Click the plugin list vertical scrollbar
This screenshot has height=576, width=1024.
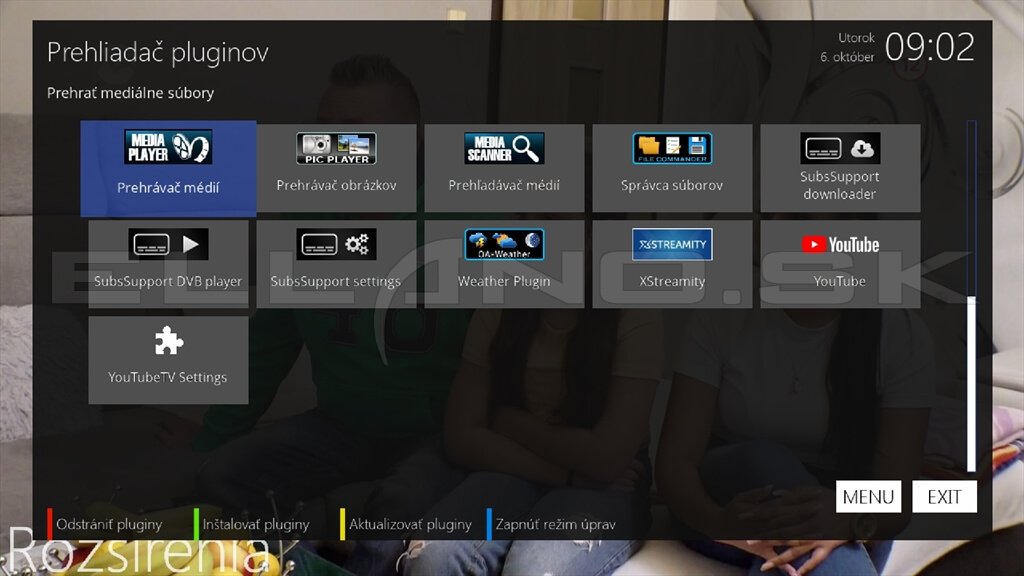pyautogui.click(x=971, y=296)
